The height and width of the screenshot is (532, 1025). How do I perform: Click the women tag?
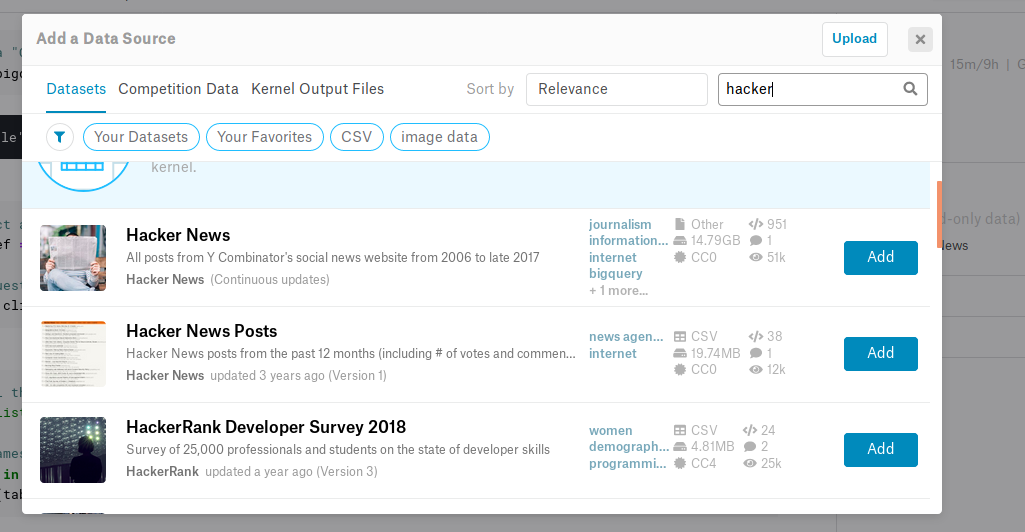(x=611, y=431)
